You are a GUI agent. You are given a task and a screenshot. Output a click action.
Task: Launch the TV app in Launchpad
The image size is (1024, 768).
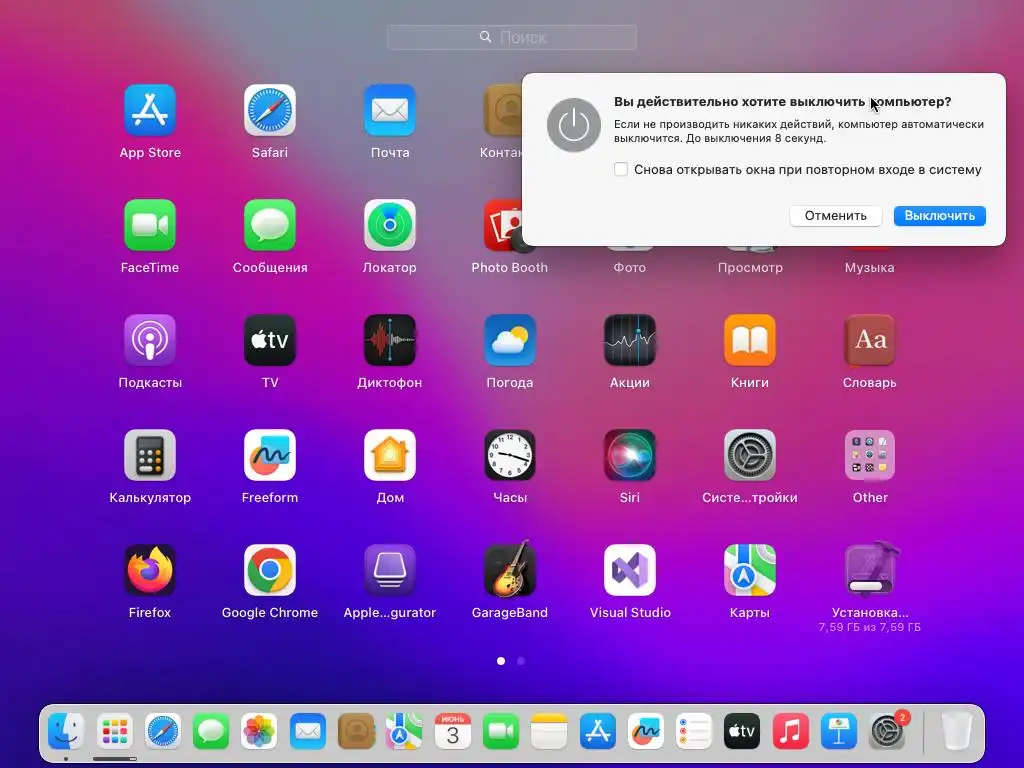click(x=270, y=340)
